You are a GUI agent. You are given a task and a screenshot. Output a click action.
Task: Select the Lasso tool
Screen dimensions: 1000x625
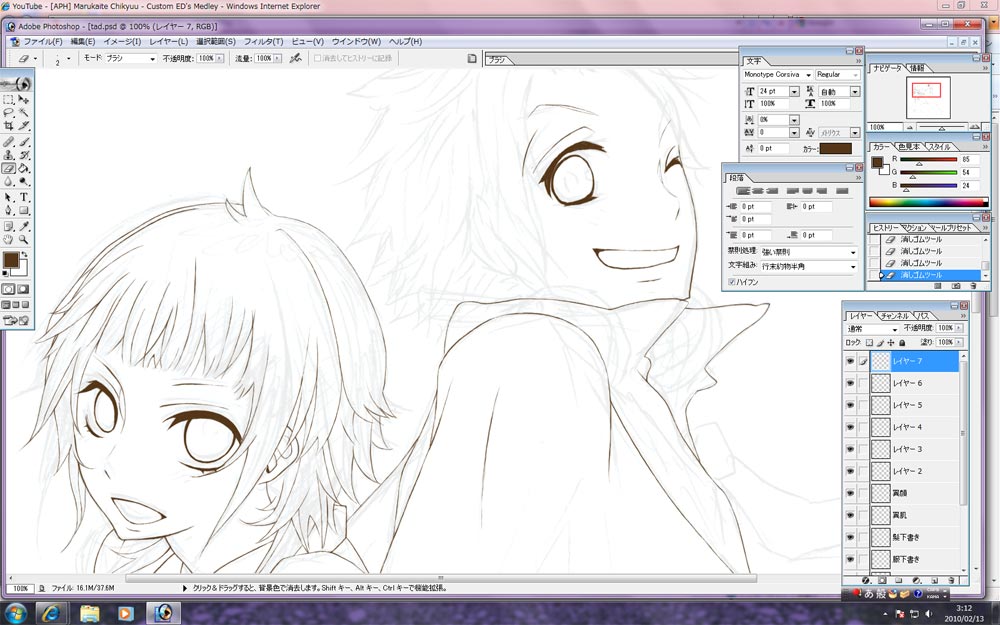[8, 113]
